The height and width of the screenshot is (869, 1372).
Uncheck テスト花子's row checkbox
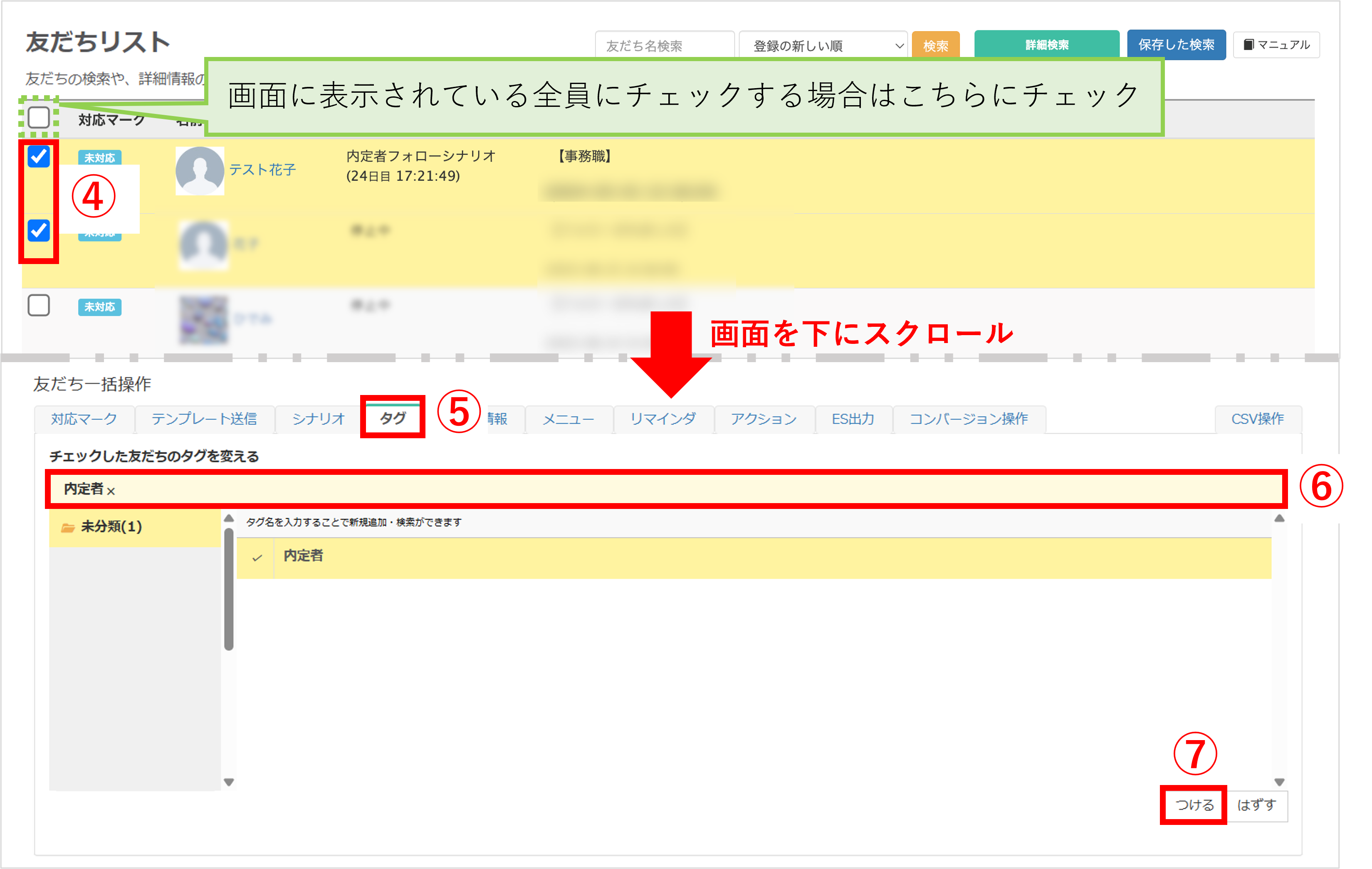pyautogui.click(x=39, y=156)
